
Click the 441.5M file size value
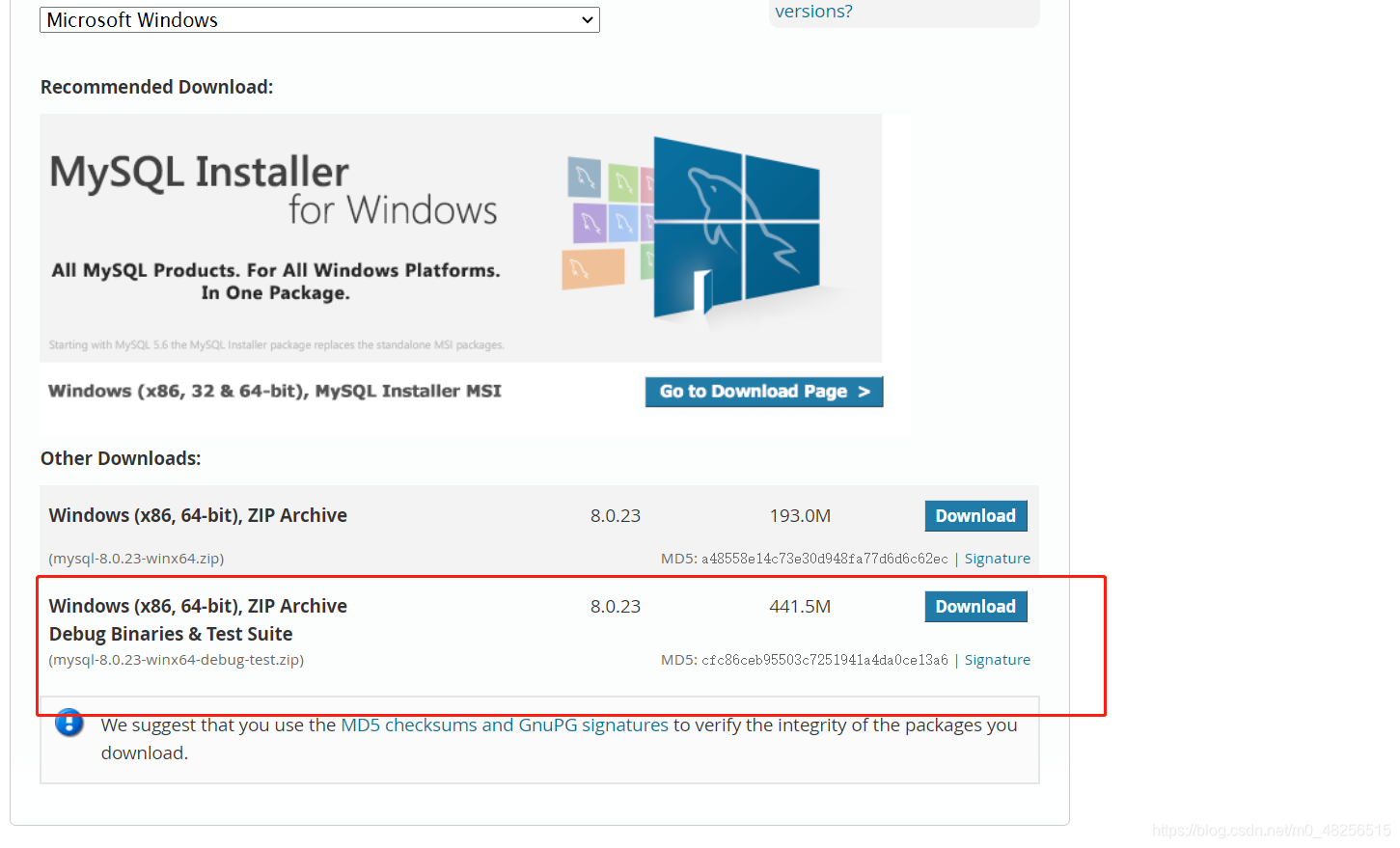800,607
